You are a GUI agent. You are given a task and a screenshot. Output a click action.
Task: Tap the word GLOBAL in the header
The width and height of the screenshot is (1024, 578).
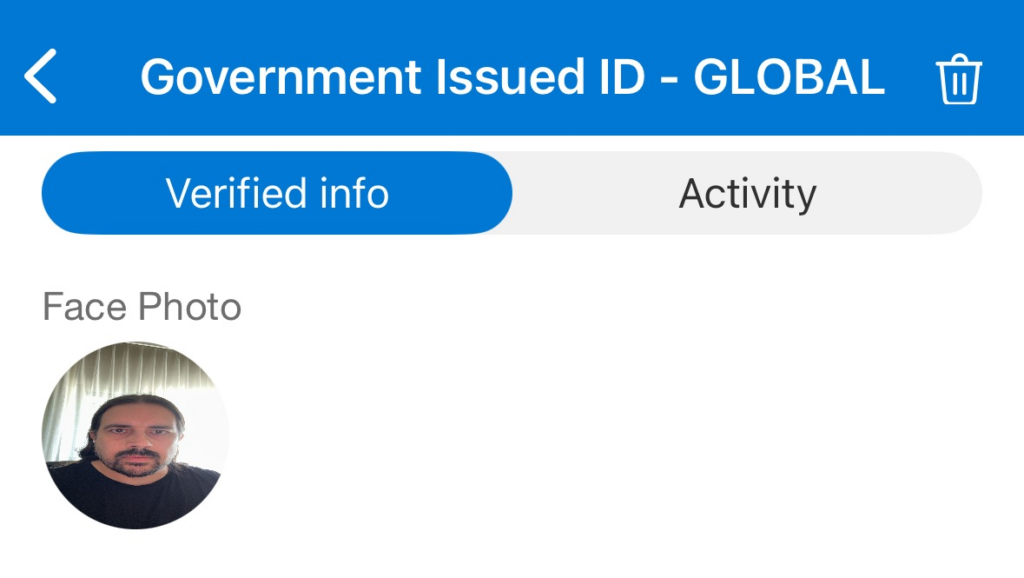789,77
